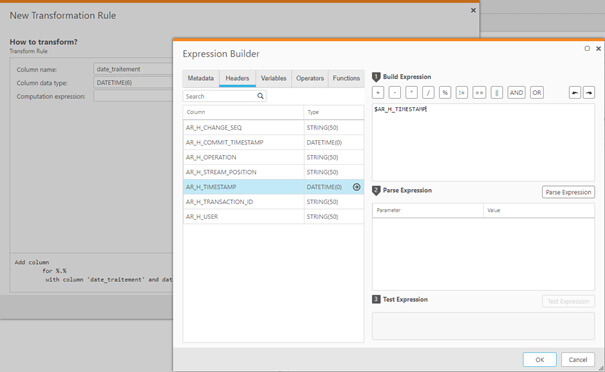Insert the minus operator button
This screenshot has height=372, width=605.
[x=394, y=93]
